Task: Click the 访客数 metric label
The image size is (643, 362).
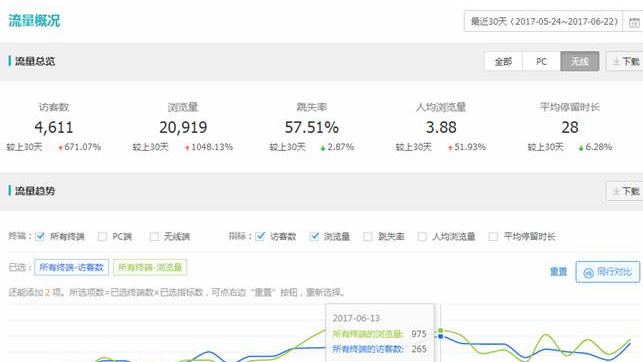Action: (x=54, y=107)
